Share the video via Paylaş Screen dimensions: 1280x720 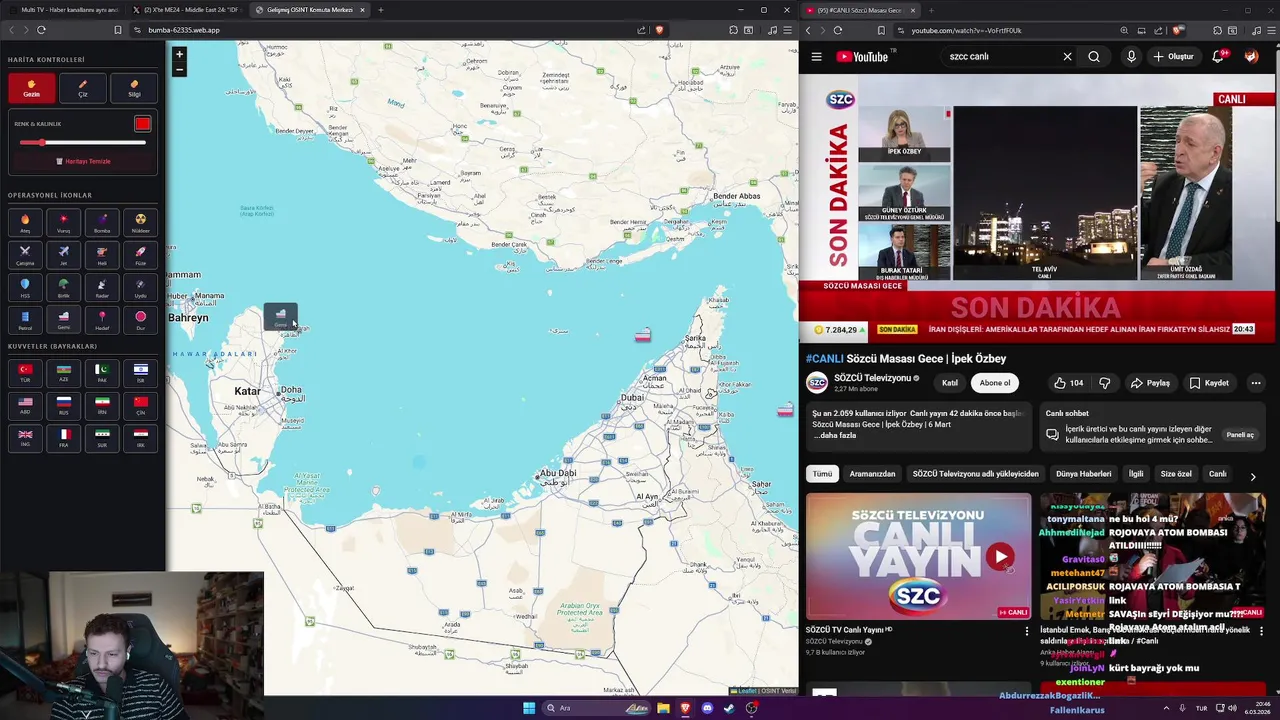click(x=1150, y=383)
